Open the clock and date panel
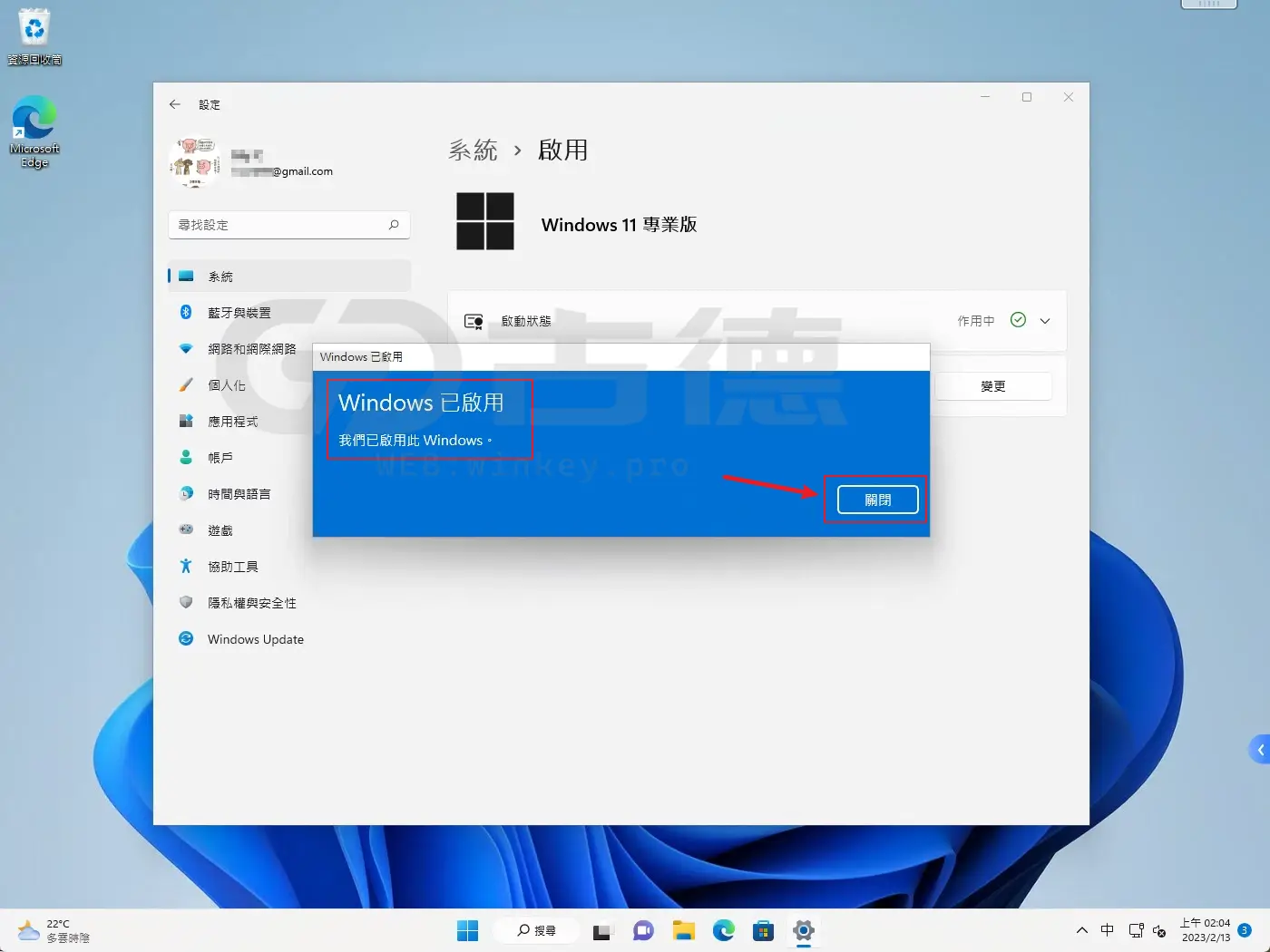The image size is (1270, 952). [1205, 930]
